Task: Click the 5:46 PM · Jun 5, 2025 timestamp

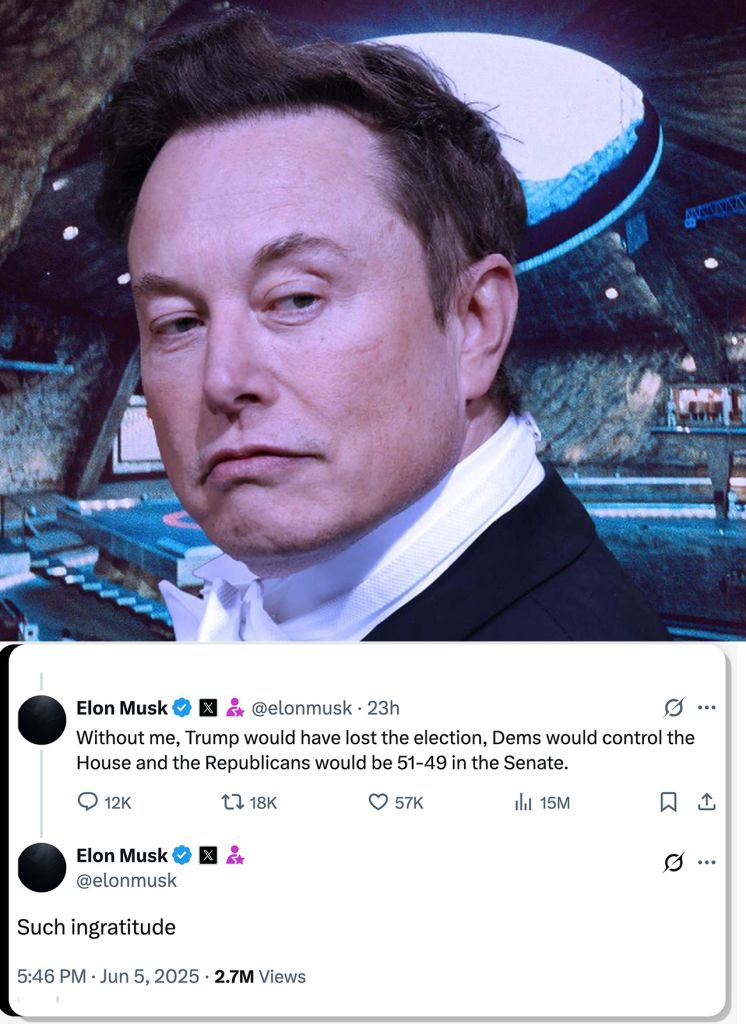Action: pos(108,976)
